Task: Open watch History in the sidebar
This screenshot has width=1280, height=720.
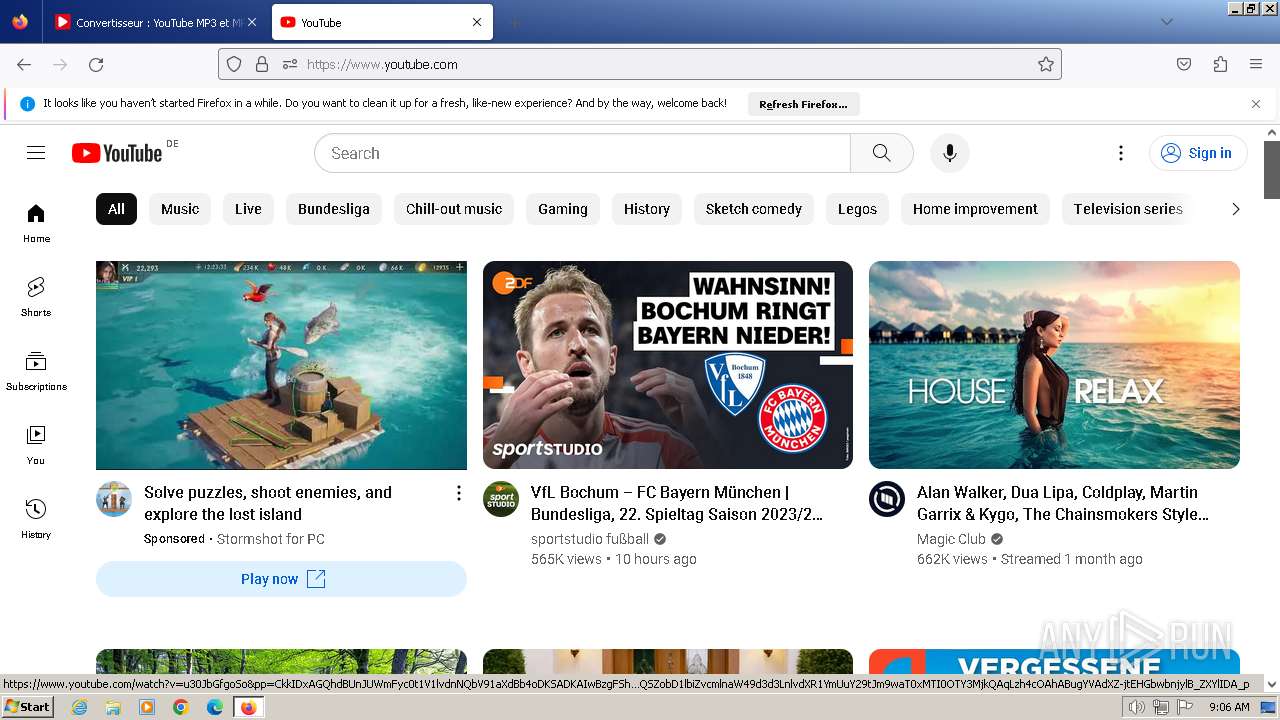Action: coord(36,519)
